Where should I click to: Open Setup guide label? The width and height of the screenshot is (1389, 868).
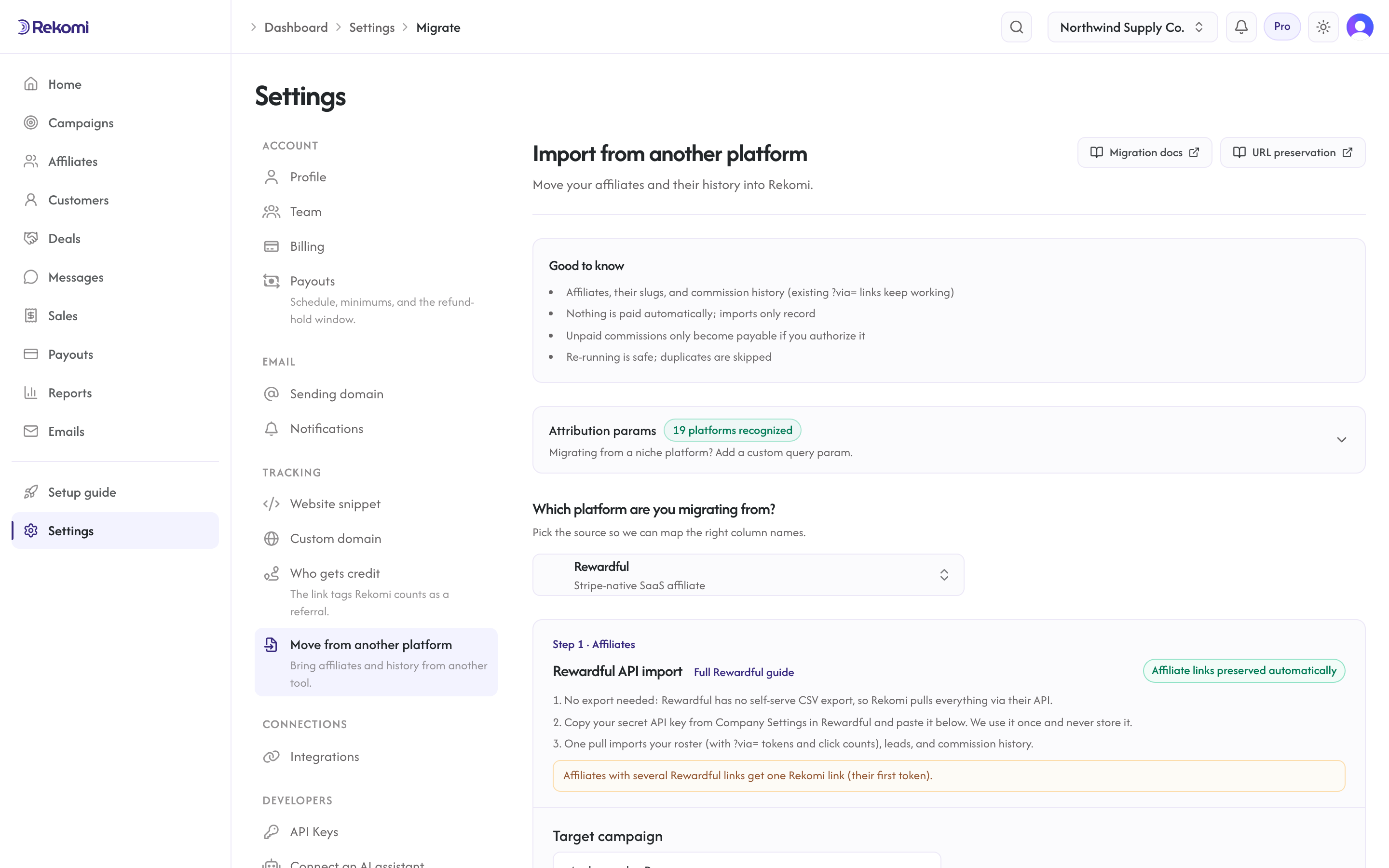82,492
